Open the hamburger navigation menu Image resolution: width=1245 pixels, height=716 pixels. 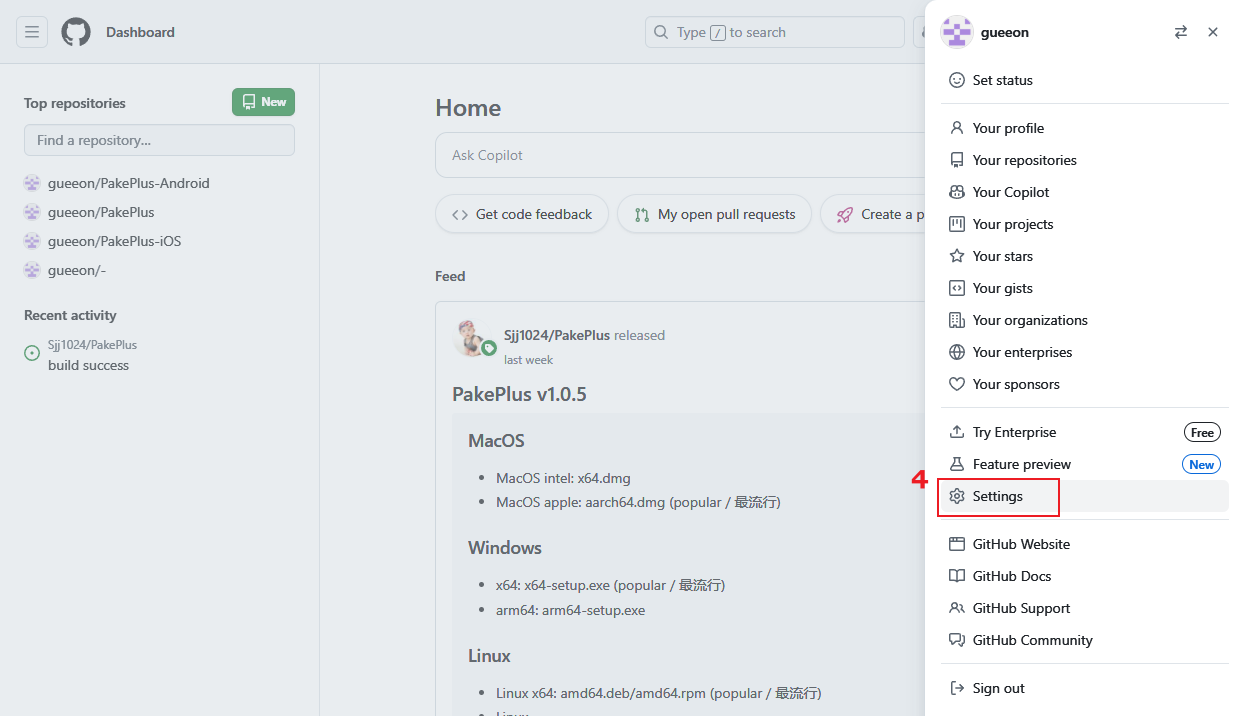pos(32,32)
